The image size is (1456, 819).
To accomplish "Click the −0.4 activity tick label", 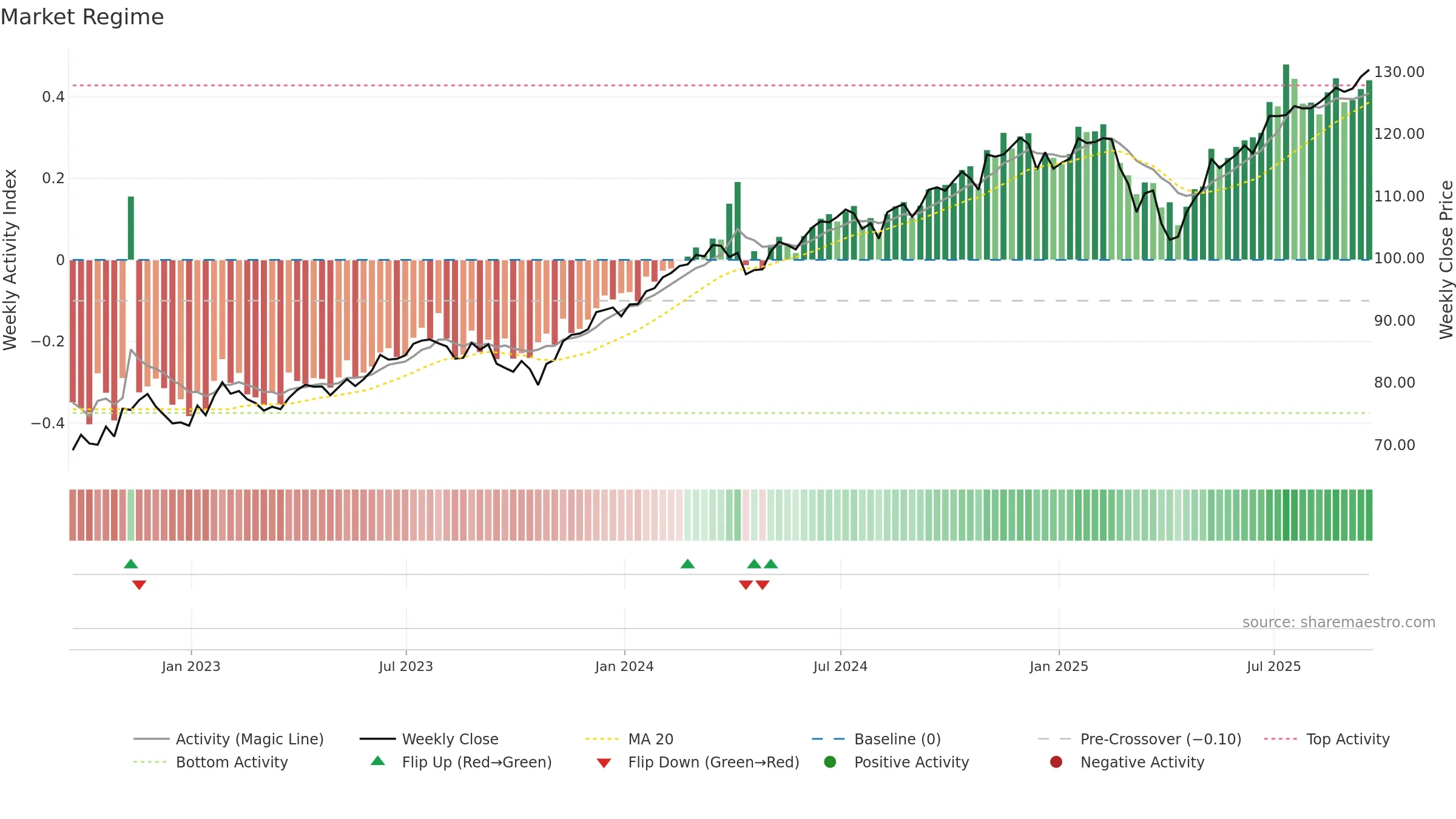I will [48, 423].
